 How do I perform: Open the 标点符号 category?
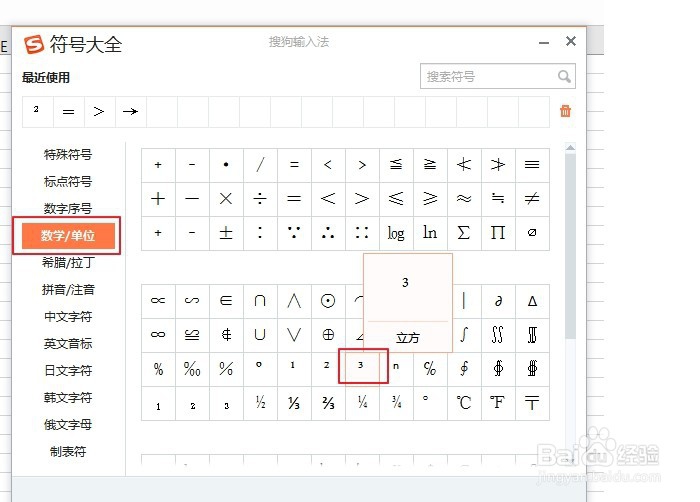coord(68,182)
